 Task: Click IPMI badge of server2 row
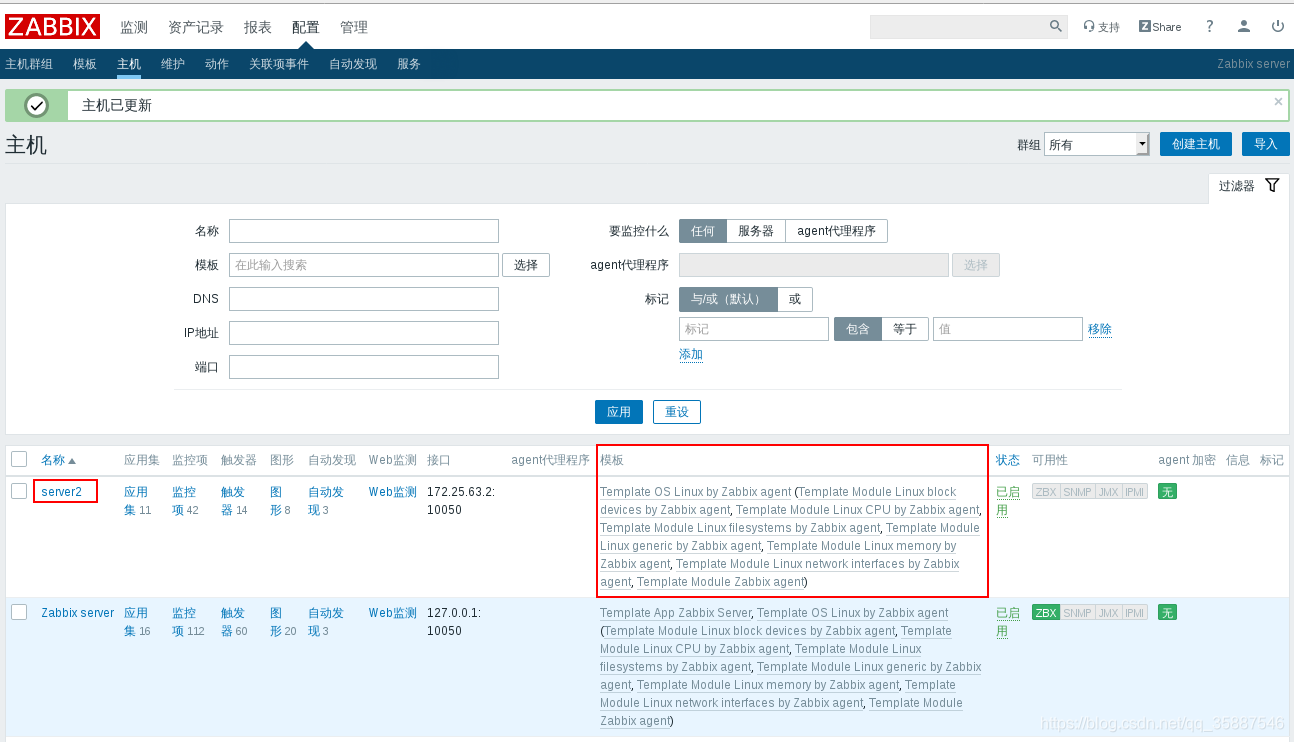[x=1134, y=491]
